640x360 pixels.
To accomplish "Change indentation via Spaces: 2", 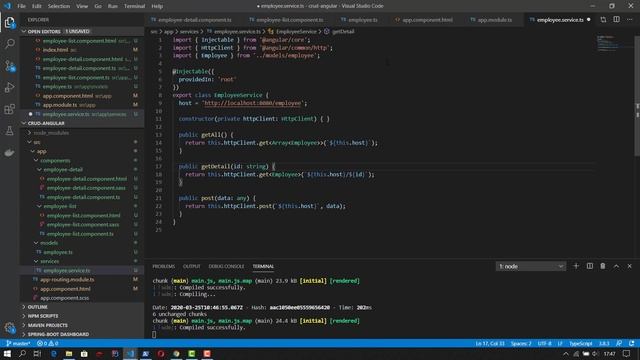I will click(521, 343).
